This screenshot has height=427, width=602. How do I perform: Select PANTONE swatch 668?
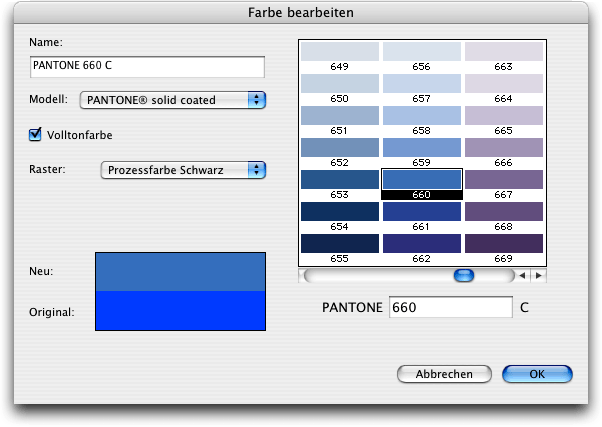coord(504,212)
